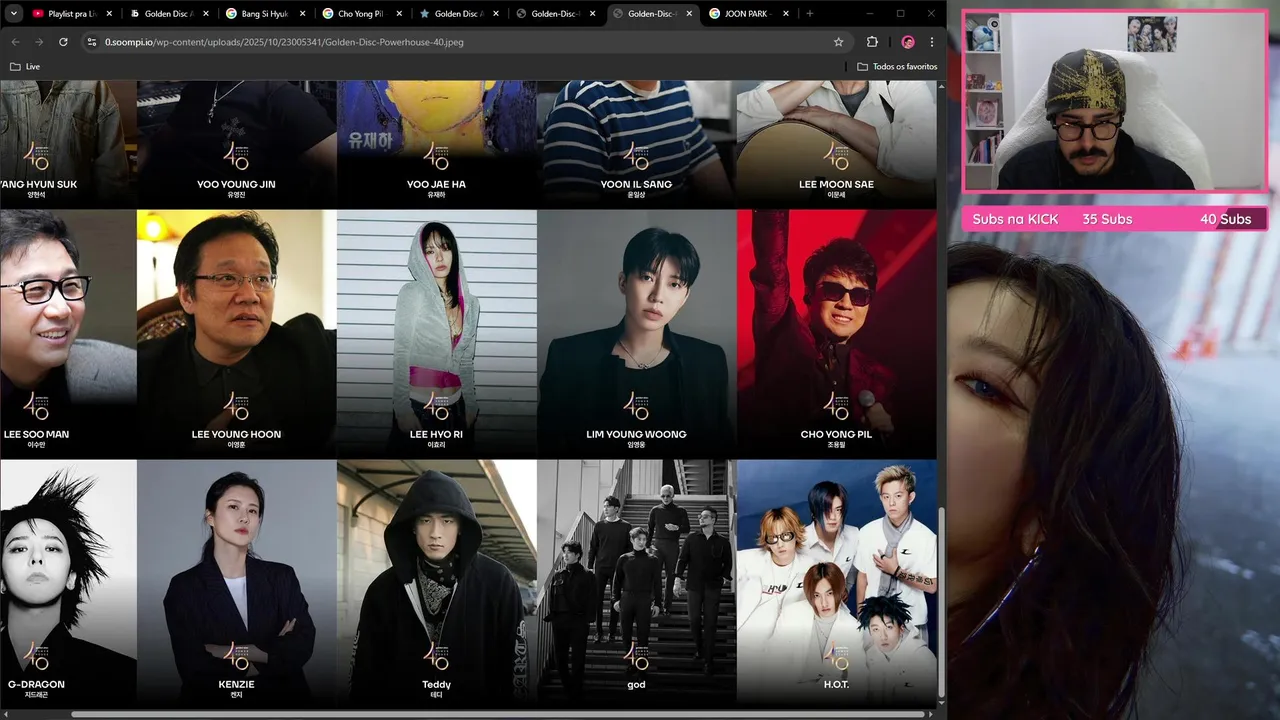
Task: Switch to the JOON PARK tab
Action: tap(749, 14)
